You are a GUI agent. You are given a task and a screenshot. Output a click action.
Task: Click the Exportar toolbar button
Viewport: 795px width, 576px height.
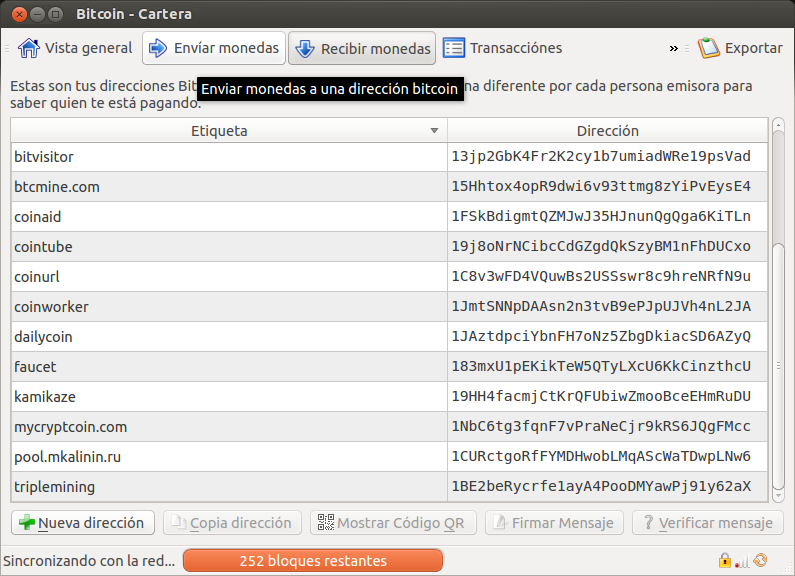pyautogui.click(x=740, y=48)
